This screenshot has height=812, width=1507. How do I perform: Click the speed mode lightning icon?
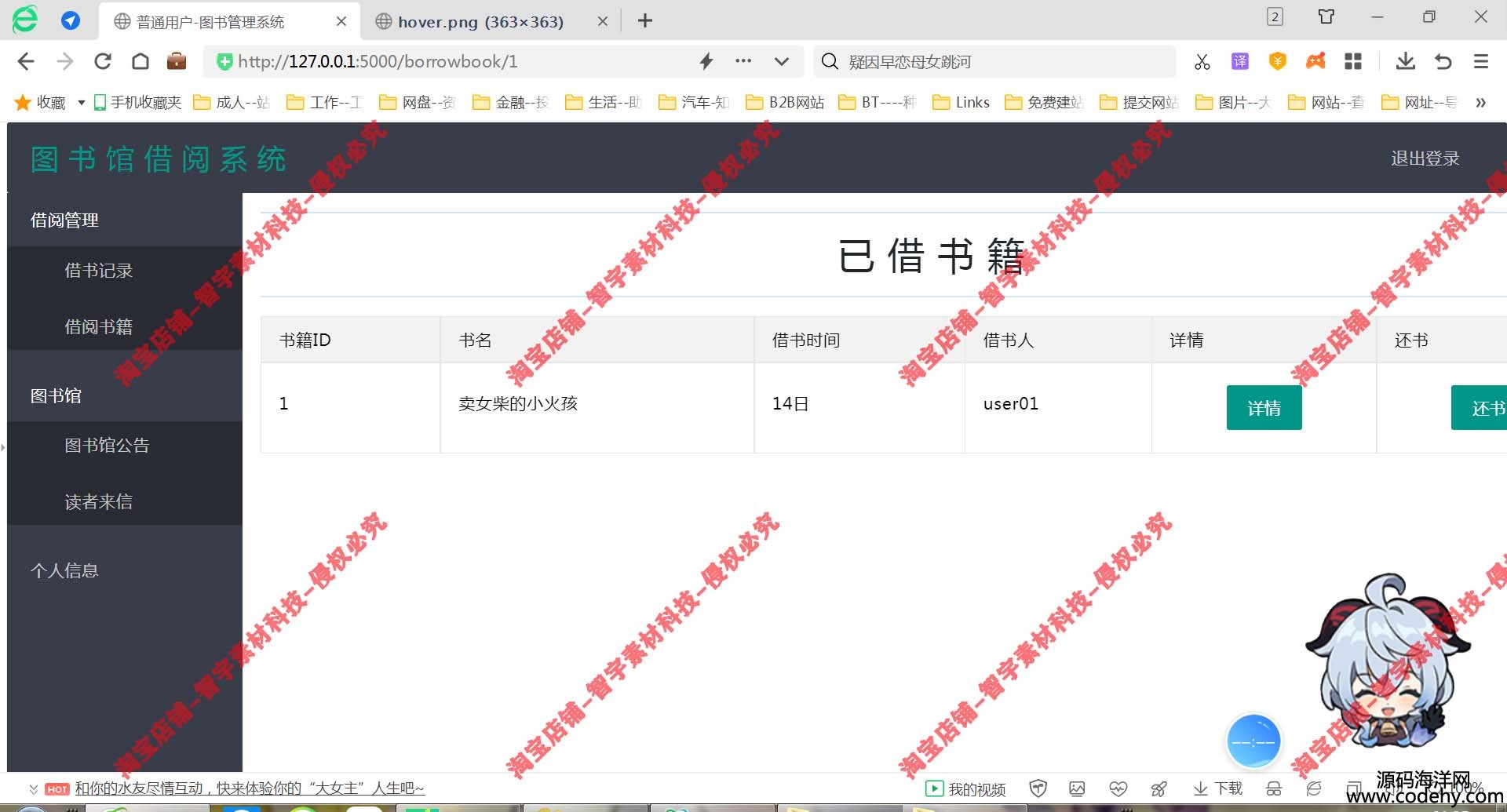pyautogui.click(x=706, y=61)
